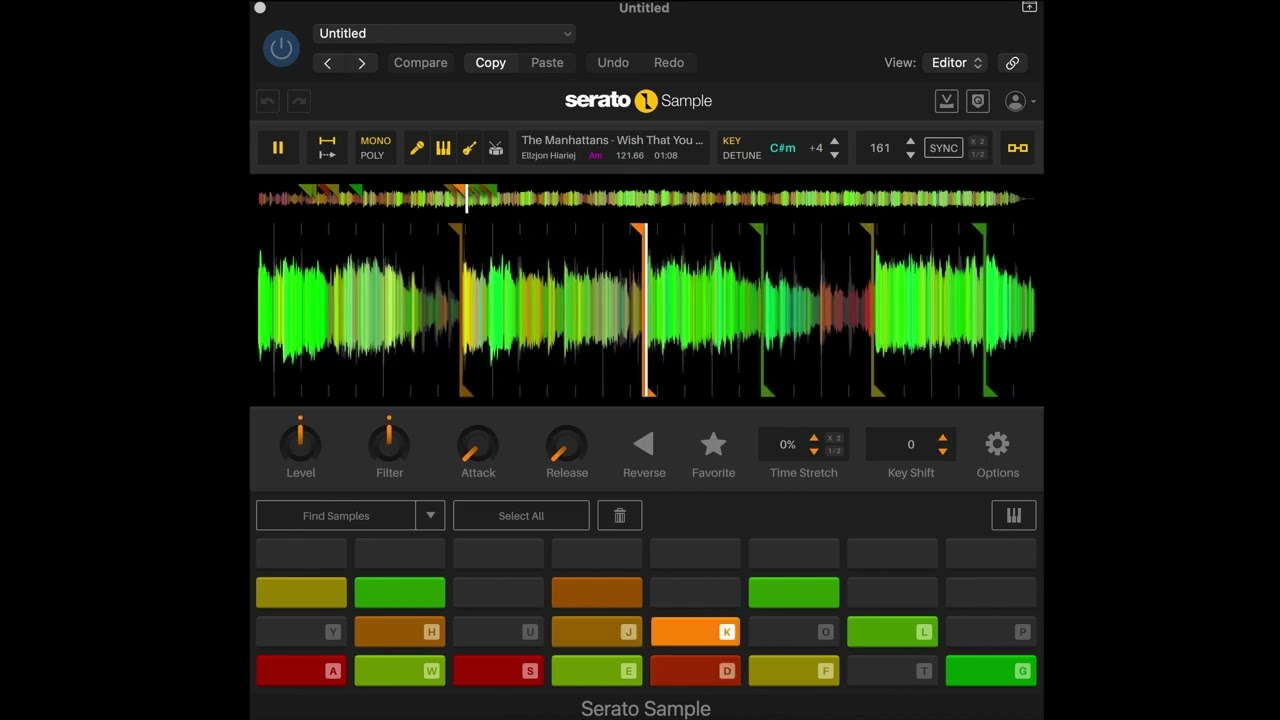Screen dimensions: 1280x720
Task: Click Compare in the plugin header
Action: click(x=420, y=62)
